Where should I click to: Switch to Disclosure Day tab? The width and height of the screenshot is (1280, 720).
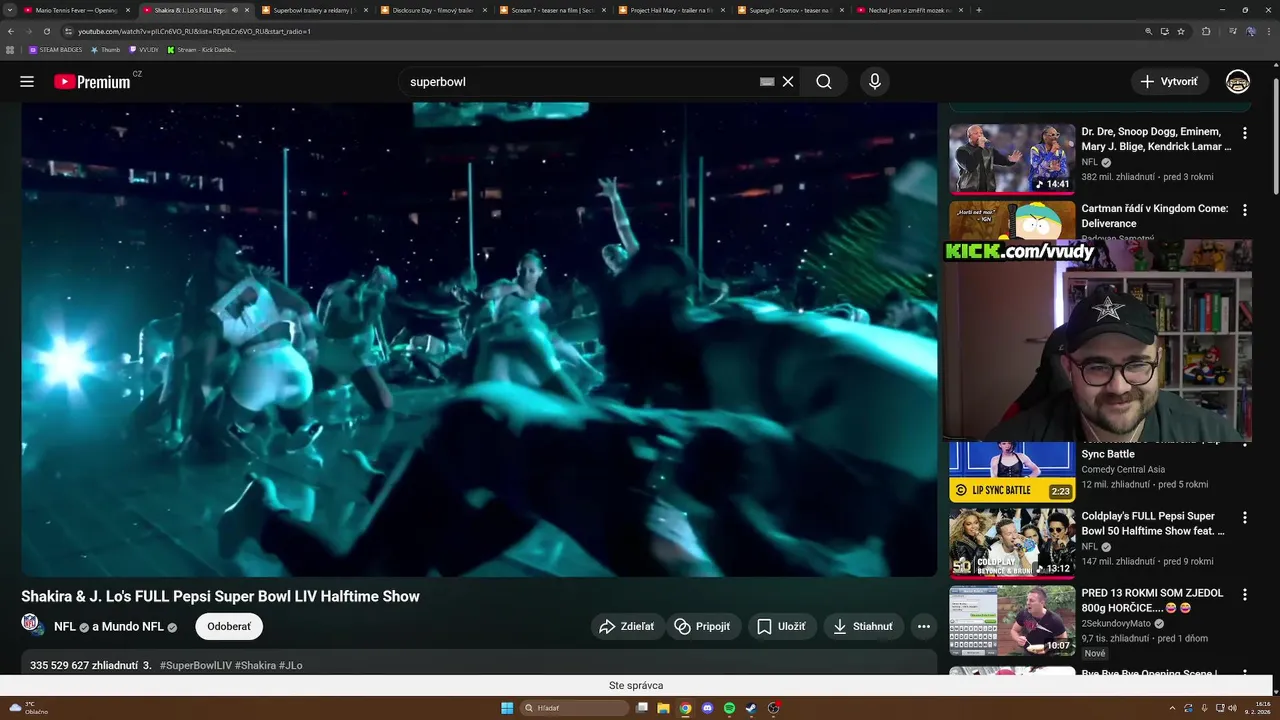click(x=435, y=10)
